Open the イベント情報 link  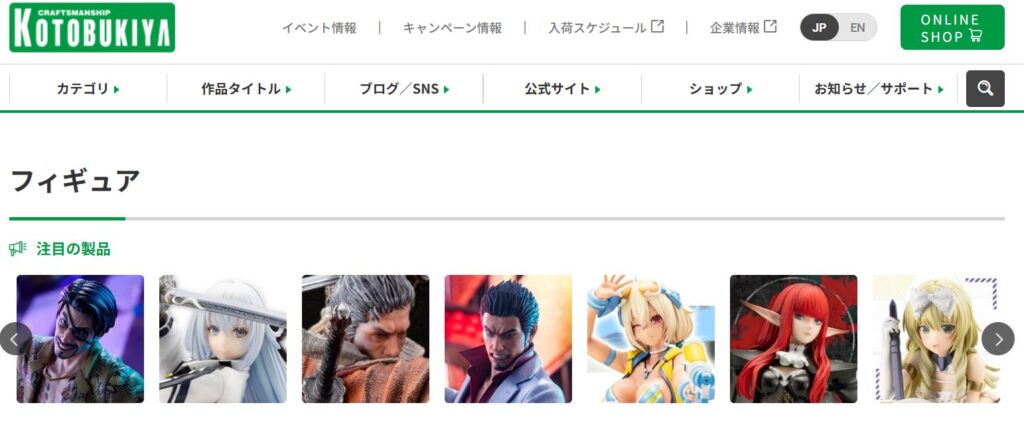click(x=319, y=28)
